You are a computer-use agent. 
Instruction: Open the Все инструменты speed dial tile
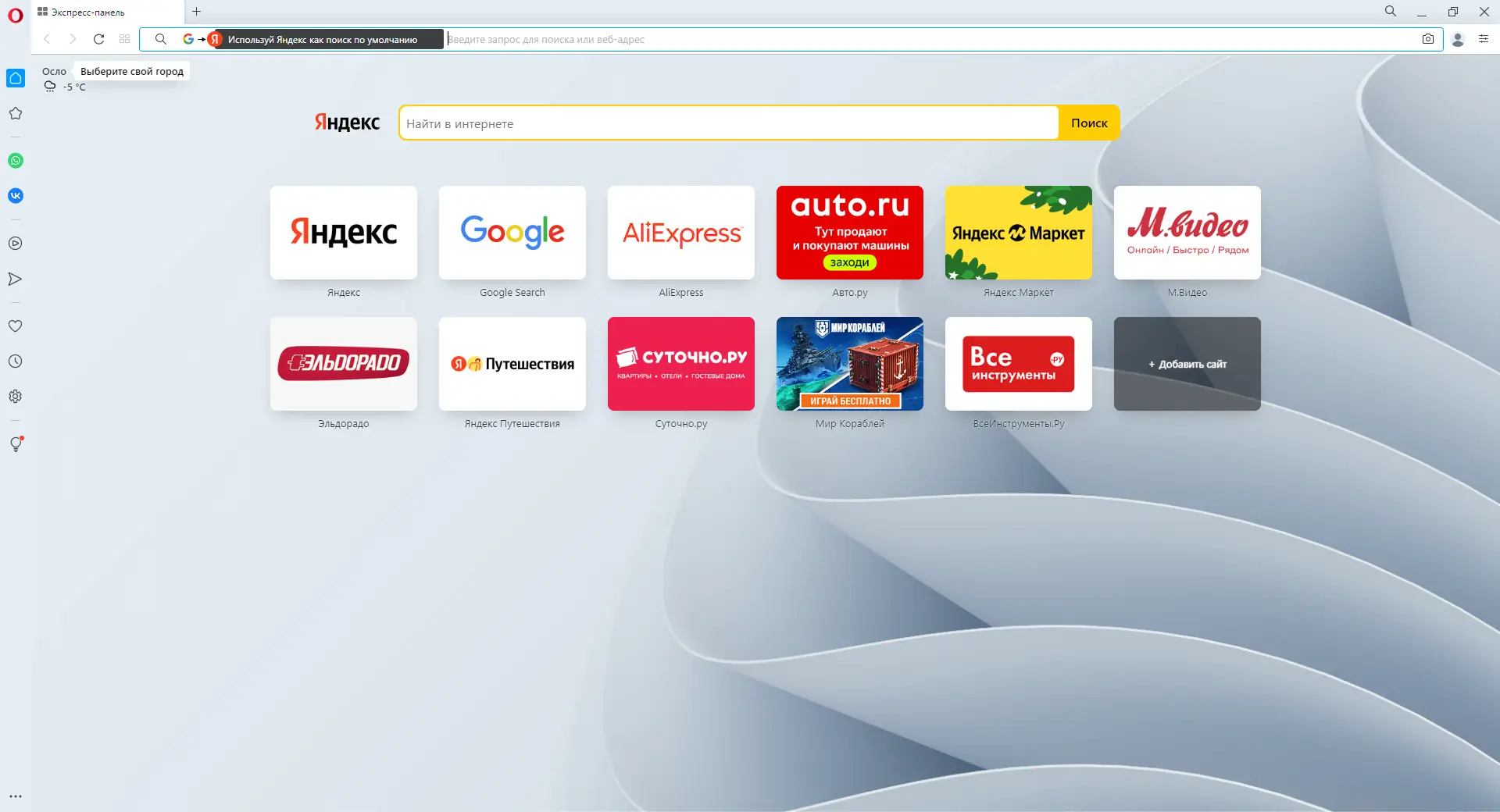click(x=1019, y=364)
